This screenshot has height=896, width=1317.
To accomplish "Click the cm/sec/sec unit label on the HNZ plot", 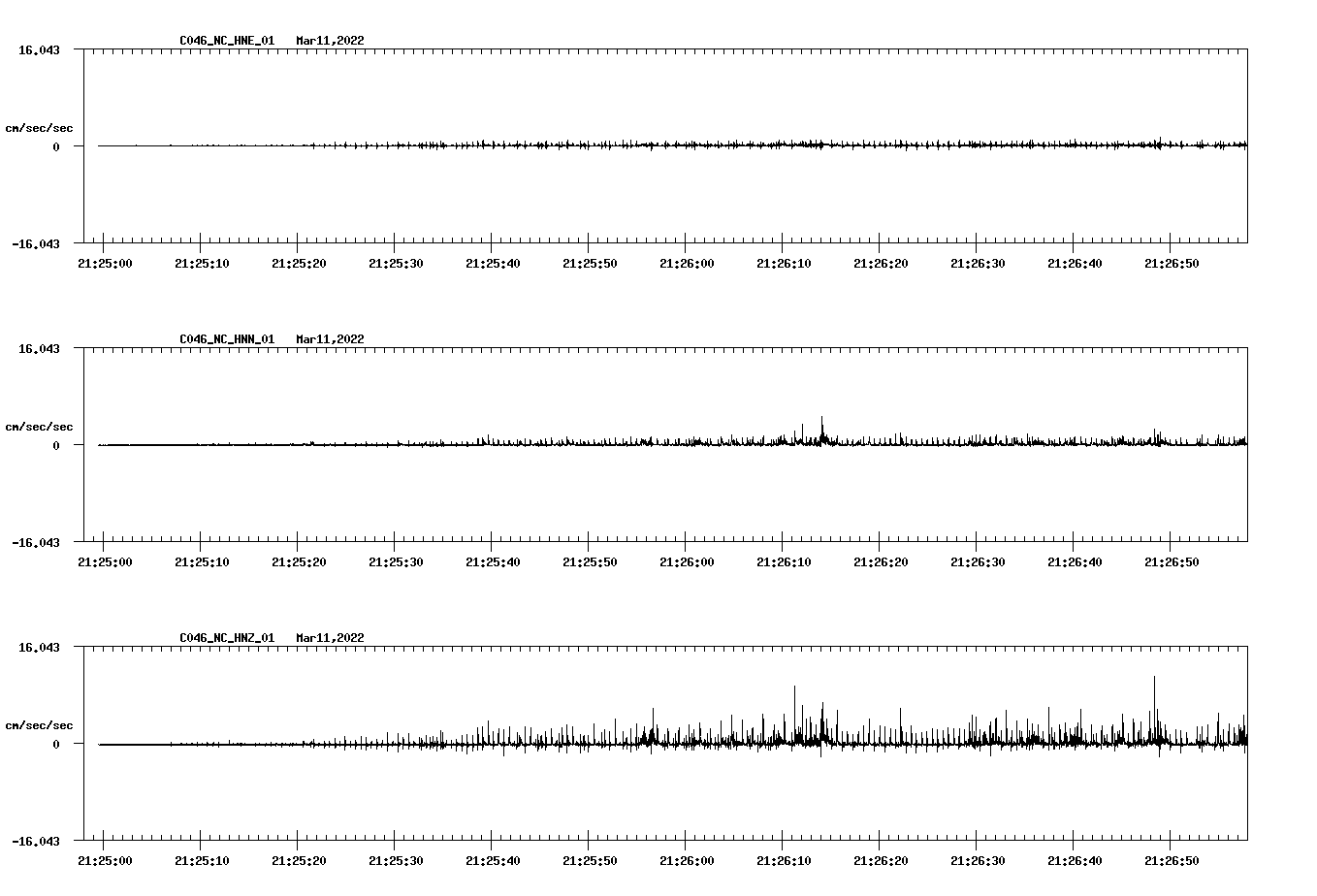I will [x=39, y=725].
